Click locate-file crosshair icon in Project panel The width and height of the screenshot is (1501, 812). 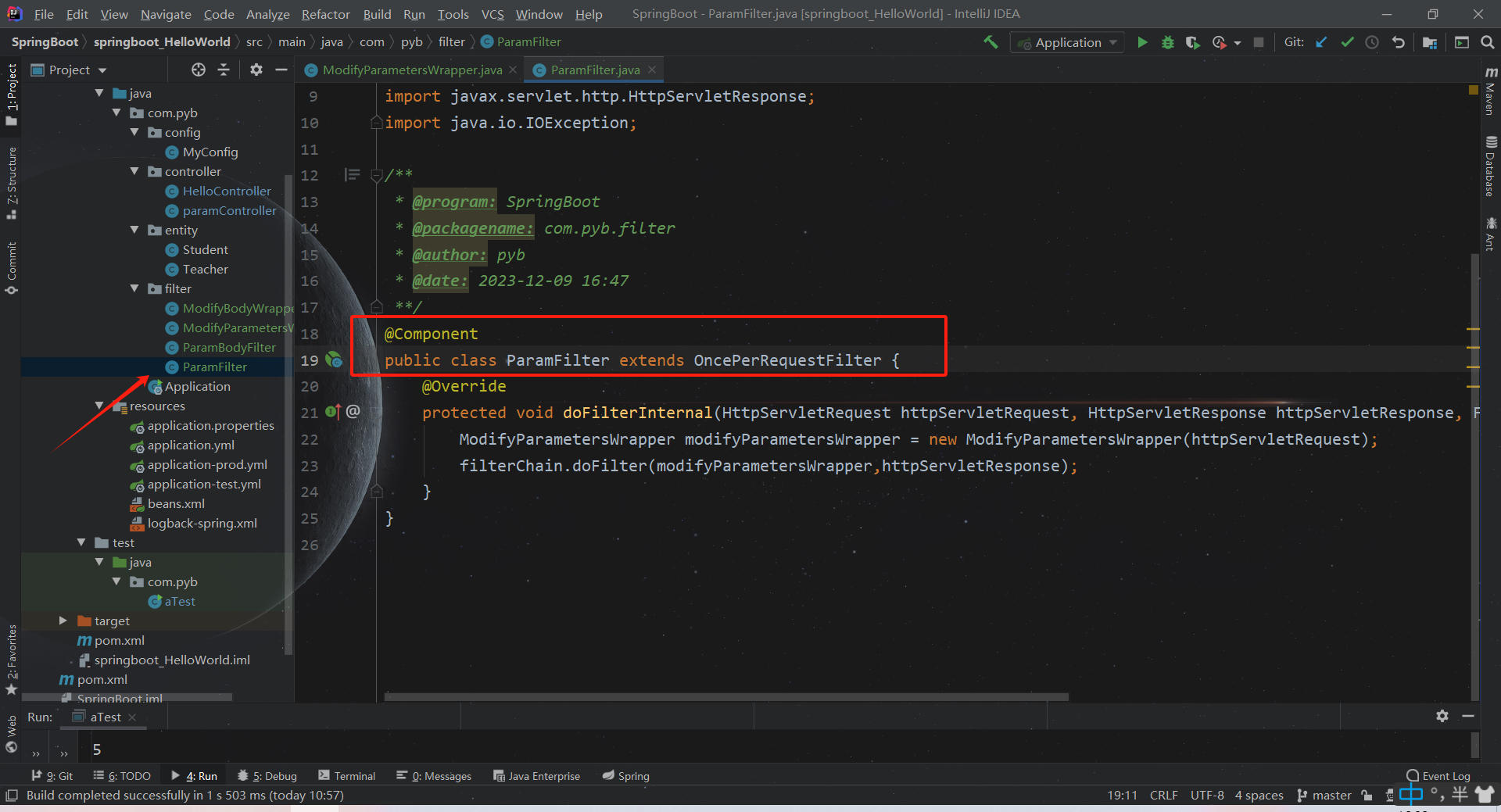click(199, 70)
